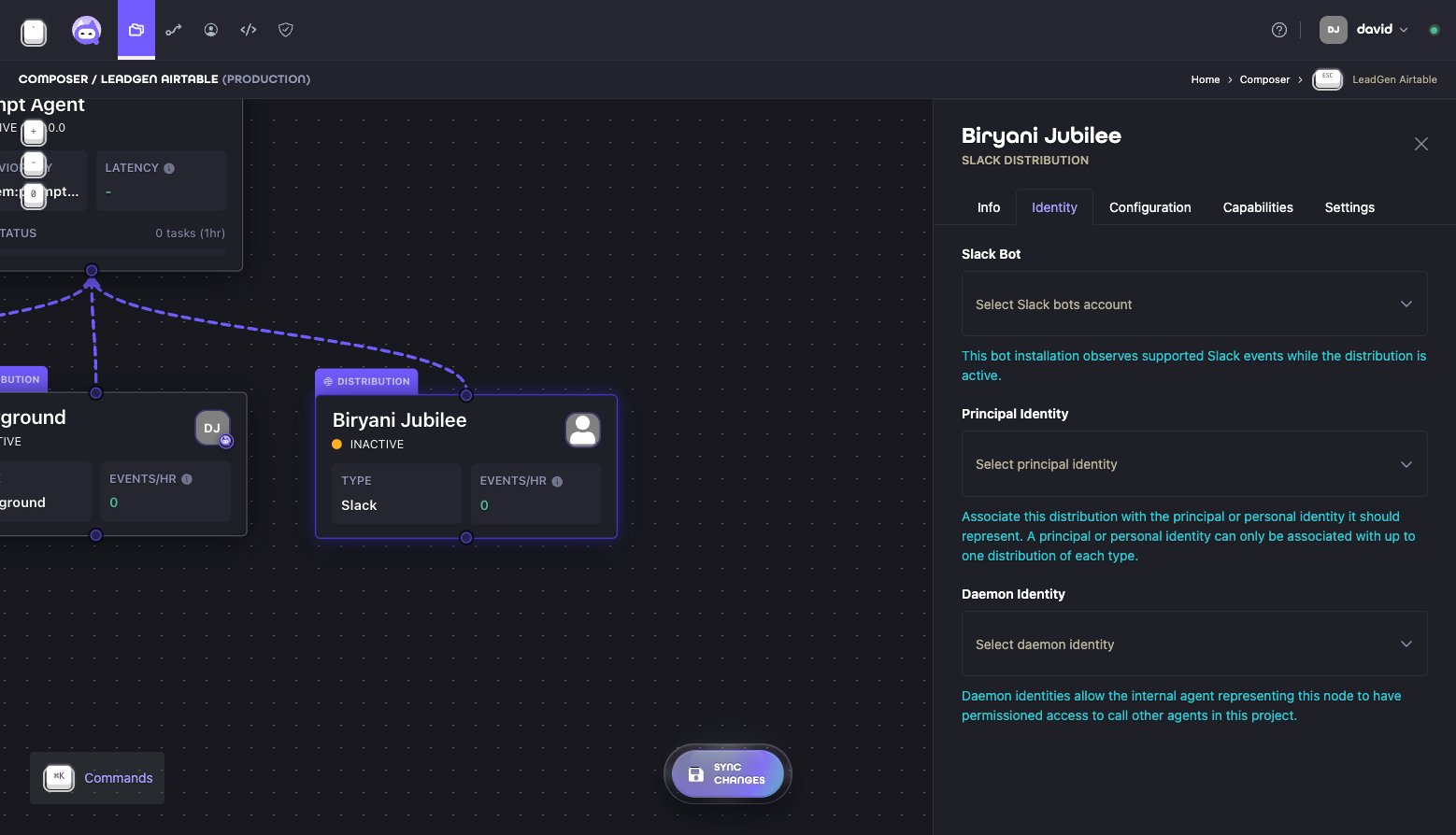Click Biryani Jubilee node top connector

[466, 395]
